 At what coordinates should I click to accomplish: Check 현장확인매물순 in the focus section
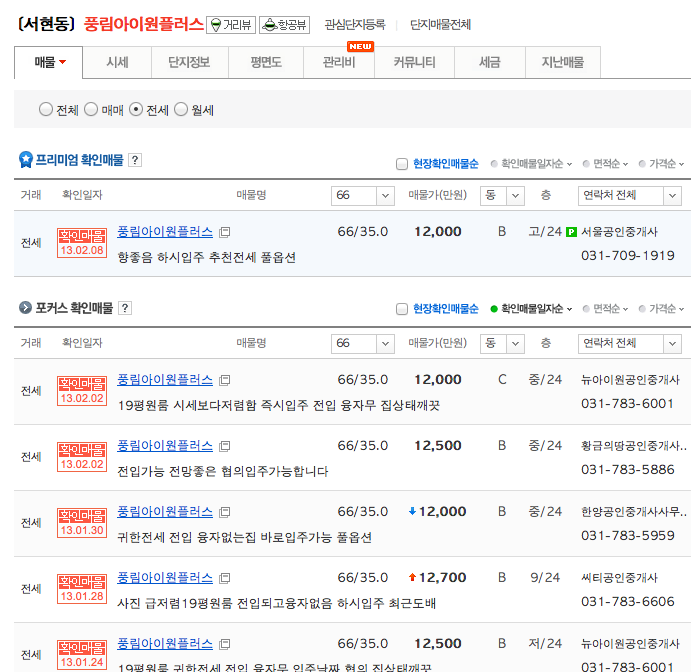click(x=402, y=309)
